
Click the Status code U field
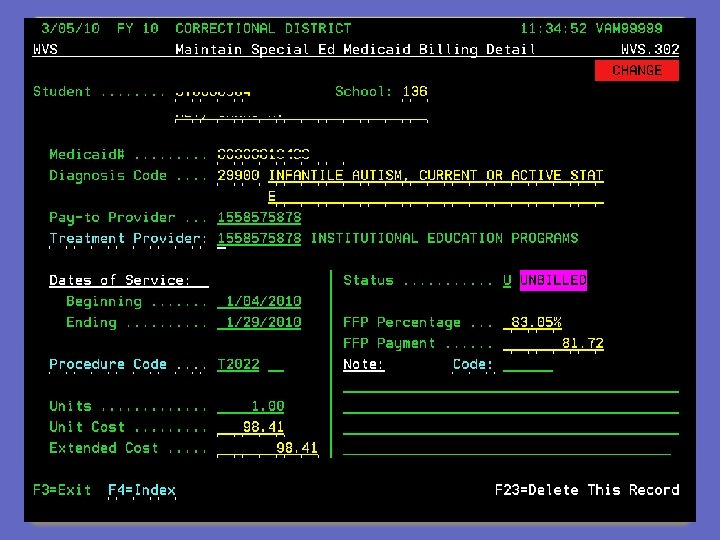point(507,280)
